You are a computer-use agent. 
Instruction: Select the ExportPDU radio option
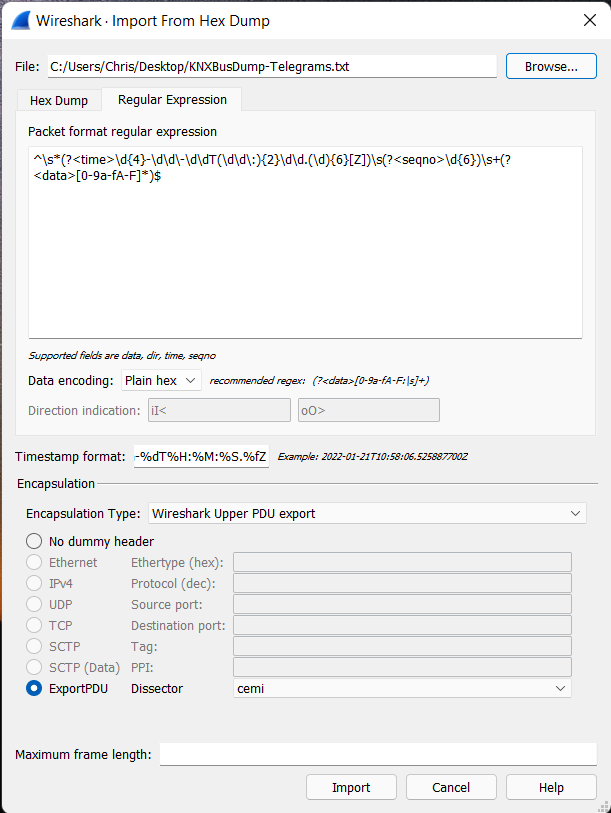pyautogui.click(x=34, y=689)
